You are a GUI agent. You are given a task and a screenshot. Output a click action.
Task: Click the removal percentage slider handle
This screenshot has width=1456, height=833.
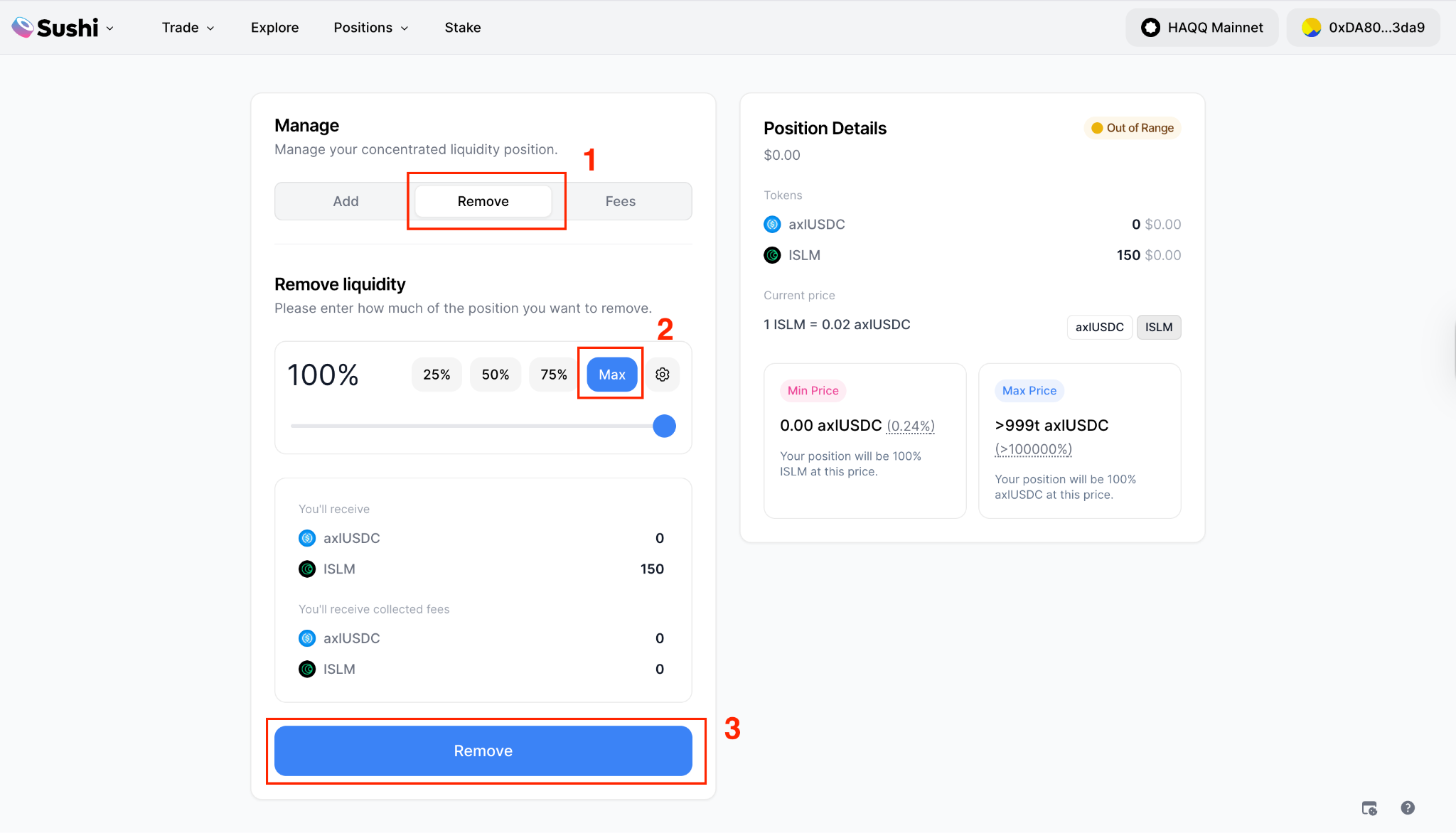(664, 426)
